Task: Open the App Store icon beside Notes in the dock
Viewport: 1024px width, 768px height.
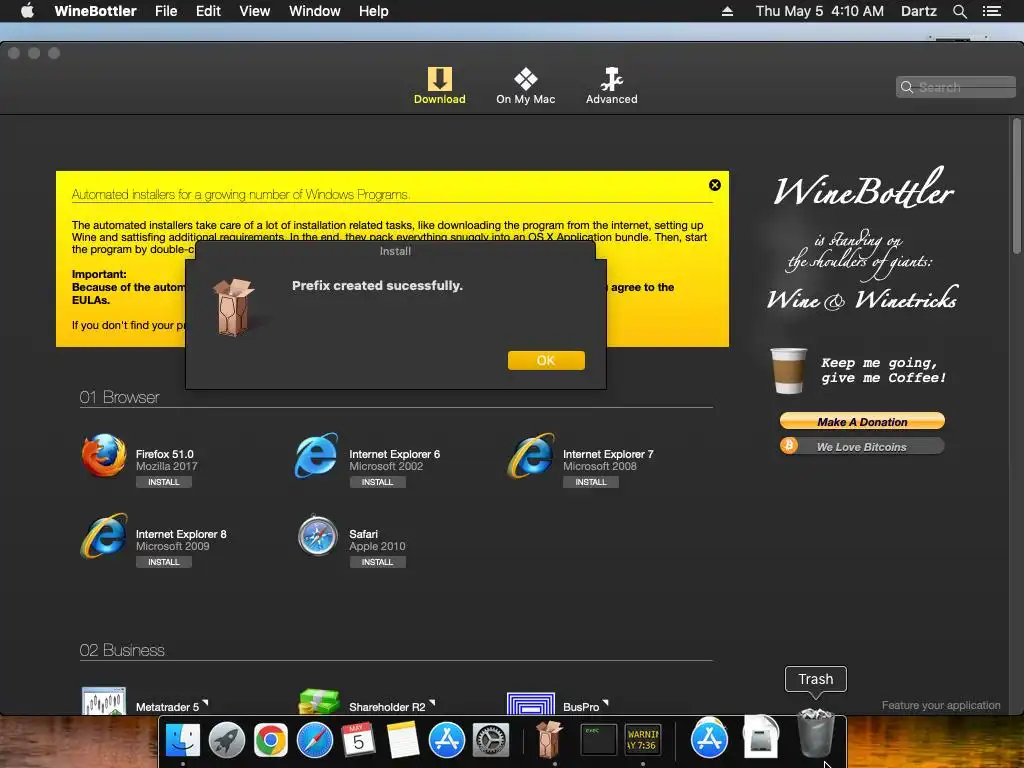Action: 447,740
